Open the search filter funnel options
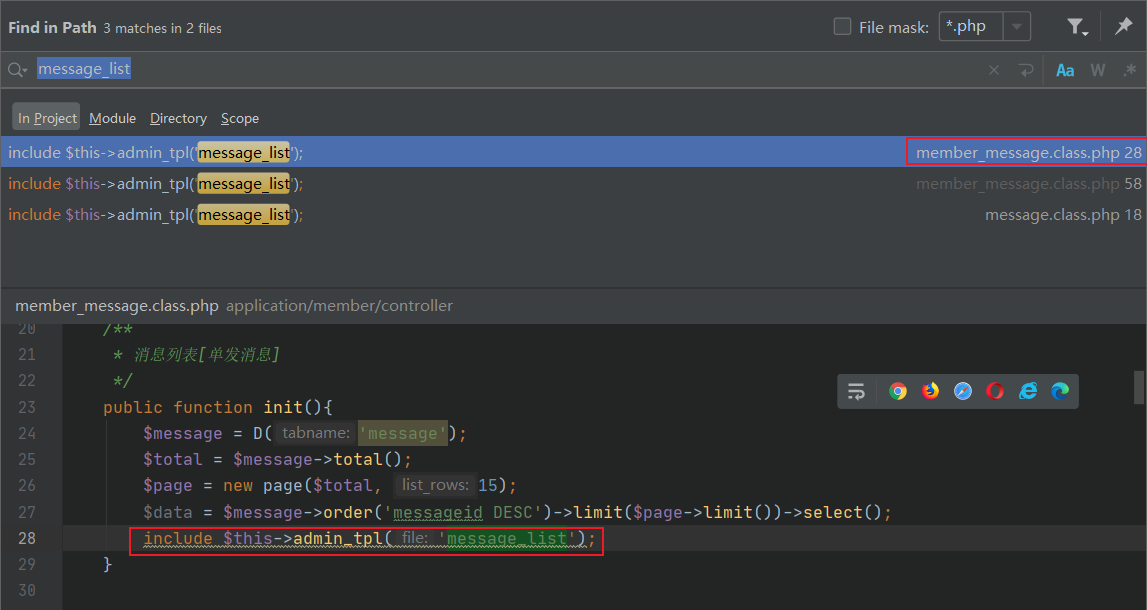Image resolution: width=1147 pixels, height=610 pixels. coord(1077,27)
